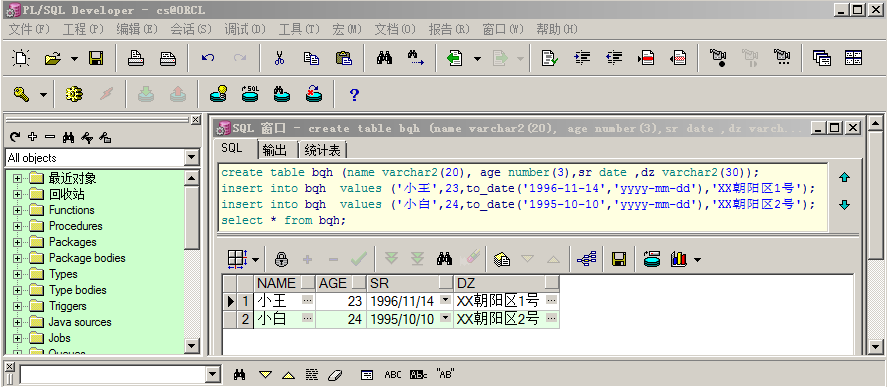The width and height of the screenshot is (887, 387).
Task: Click the Copy icon
Action: click(x=311, y=58)
